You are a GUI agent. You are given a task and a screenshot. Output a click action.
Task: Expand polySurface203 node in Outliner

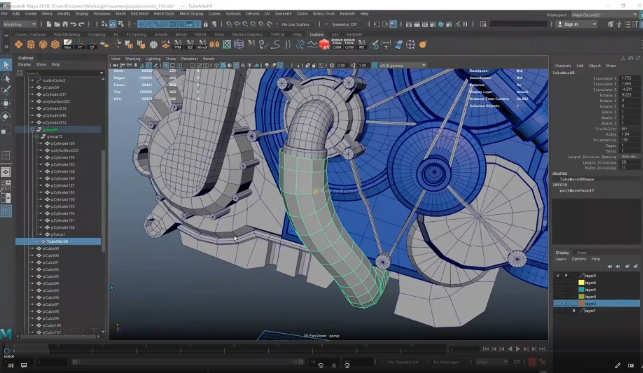point(32,101)
